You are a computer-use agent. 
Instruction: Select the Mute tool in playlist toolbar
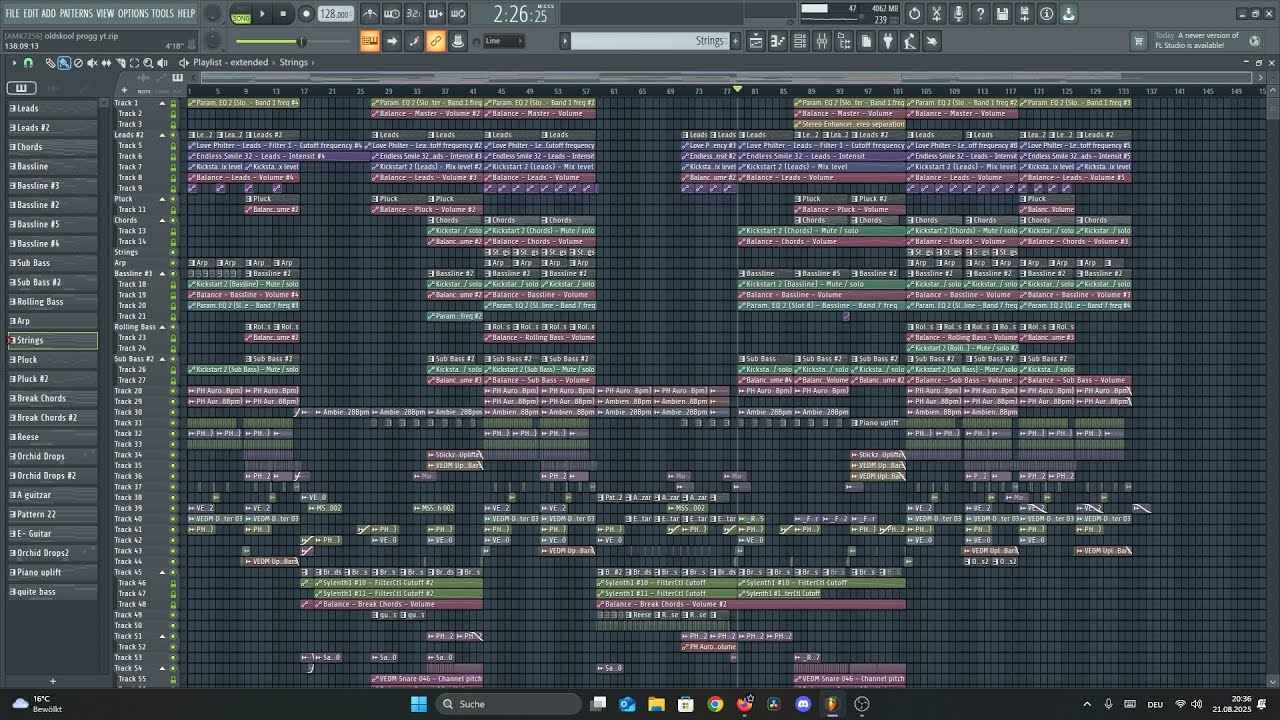[92, 63]
